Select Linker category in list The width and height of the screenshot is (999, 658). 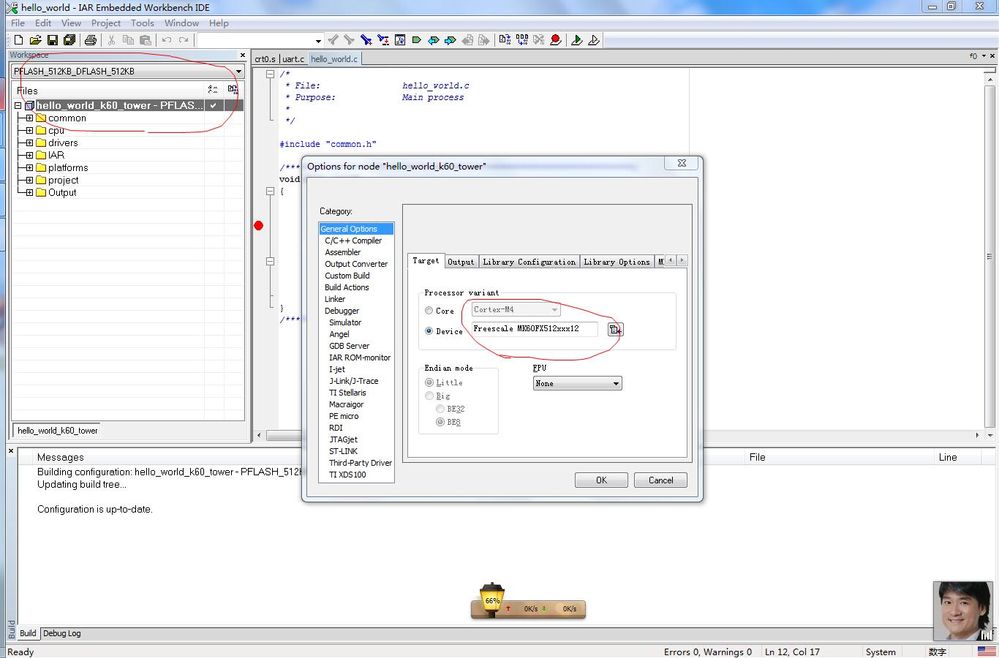pyautogui.click(x=335, y=299)
